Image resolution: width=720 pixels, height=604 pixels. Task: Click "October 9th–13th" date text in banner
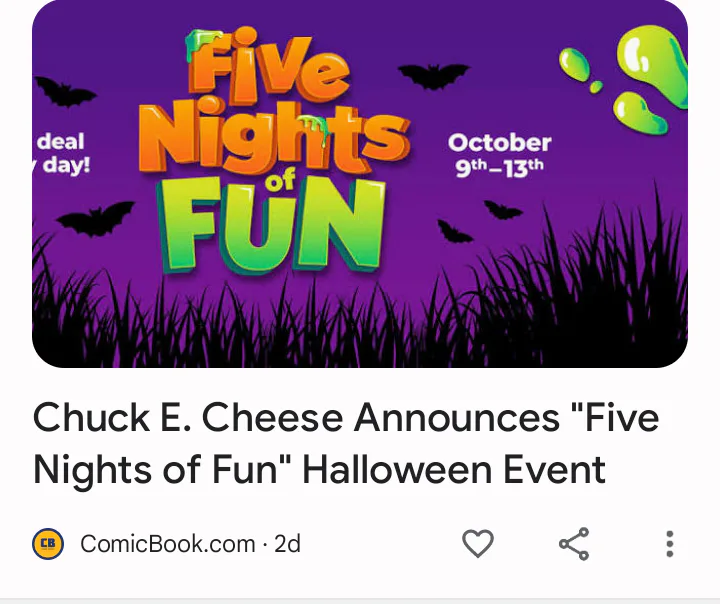click(499, 154)
